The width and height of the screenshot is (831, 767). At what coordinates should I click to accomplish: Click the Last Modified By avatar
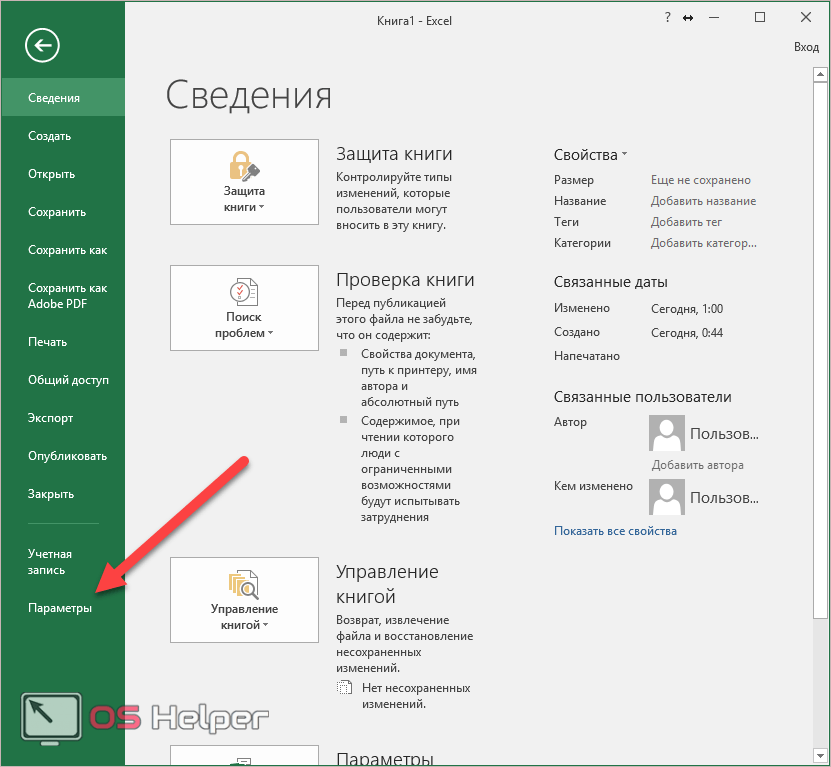[667, 497]
